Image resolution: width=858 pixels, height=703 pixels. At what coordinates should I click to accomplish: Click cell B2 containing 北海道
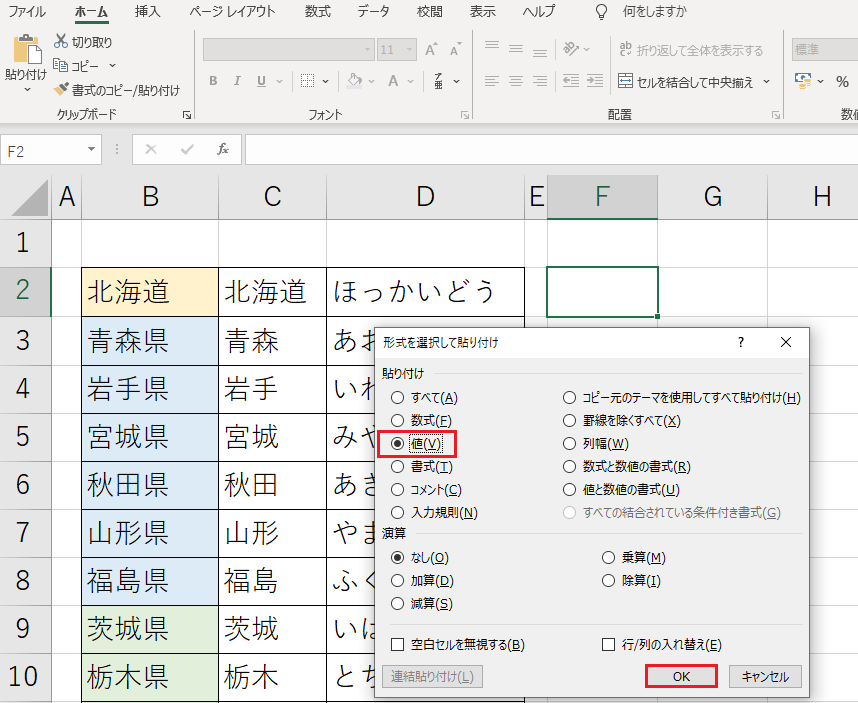coord(150,292)
